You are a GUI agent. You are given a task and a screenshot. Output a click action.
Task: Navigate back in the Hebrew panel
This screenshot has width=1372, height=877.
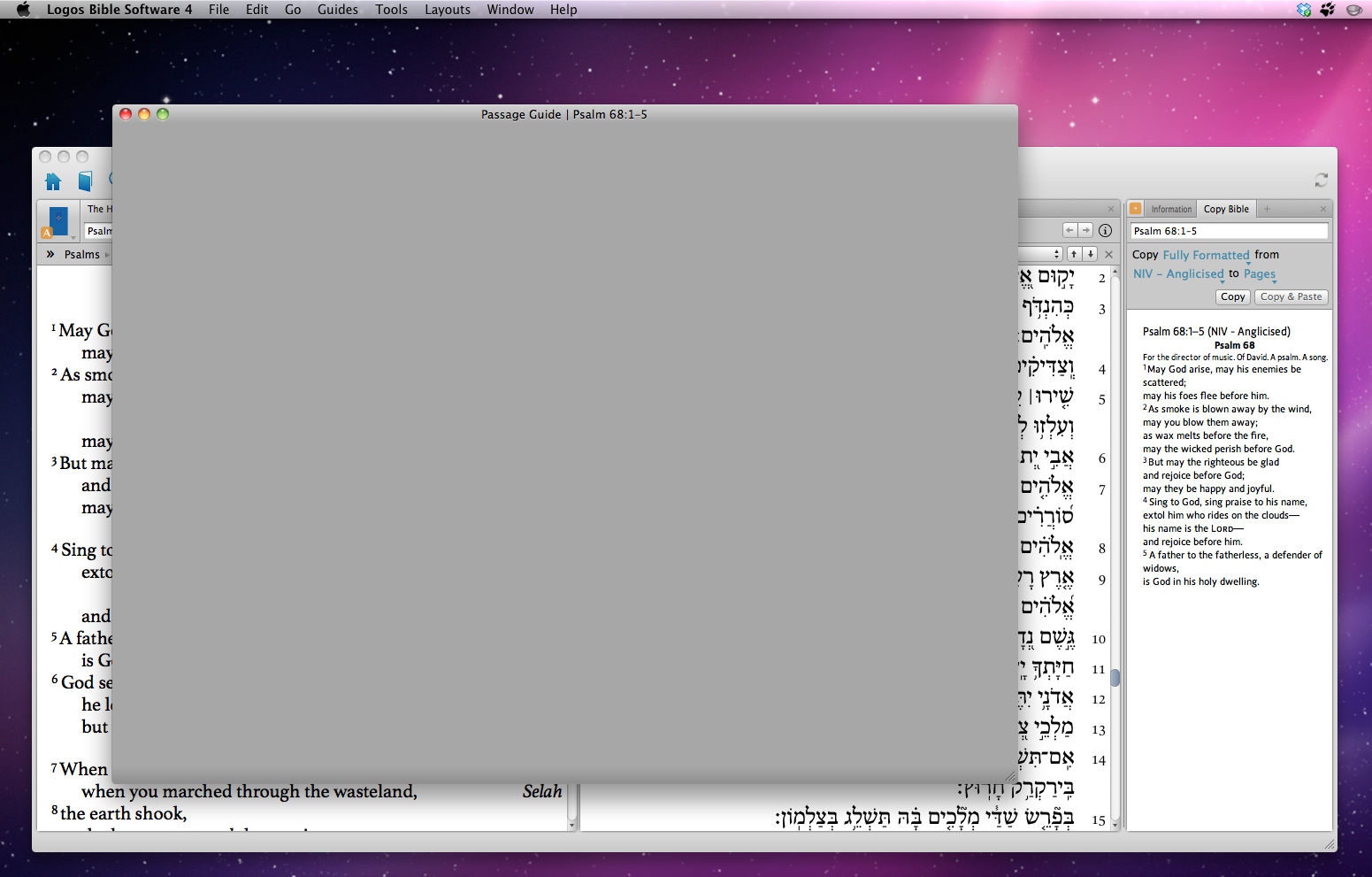tap(1069, 230)
